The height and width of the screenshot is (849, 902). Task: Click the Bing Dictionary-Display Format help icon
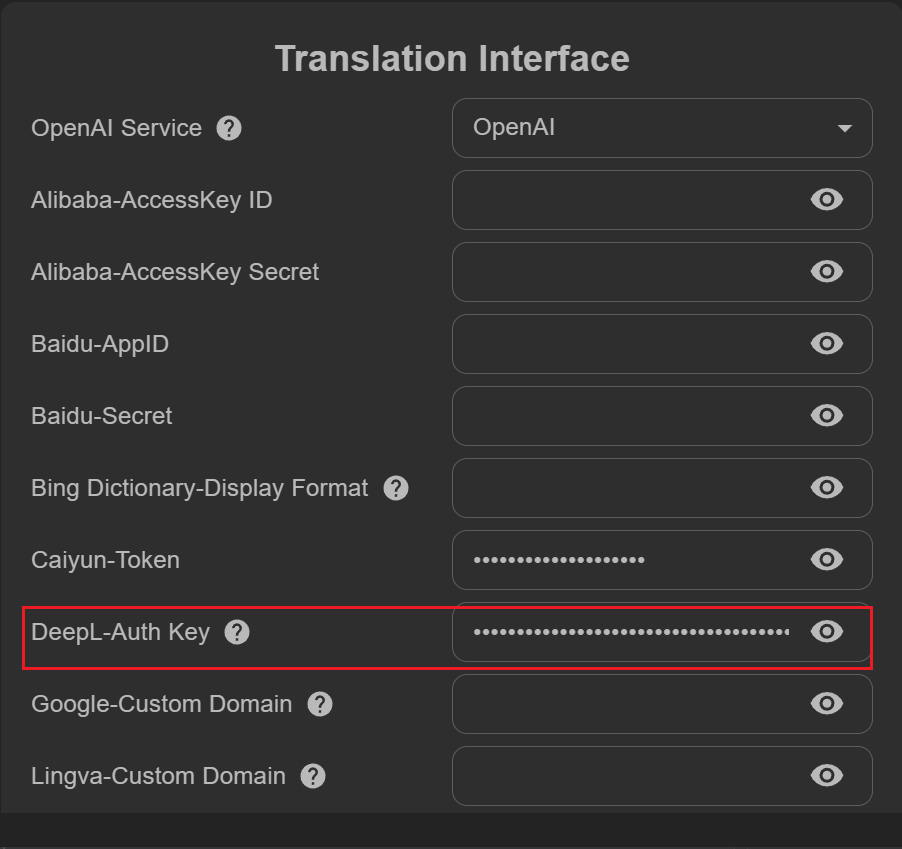coord(395,488)
